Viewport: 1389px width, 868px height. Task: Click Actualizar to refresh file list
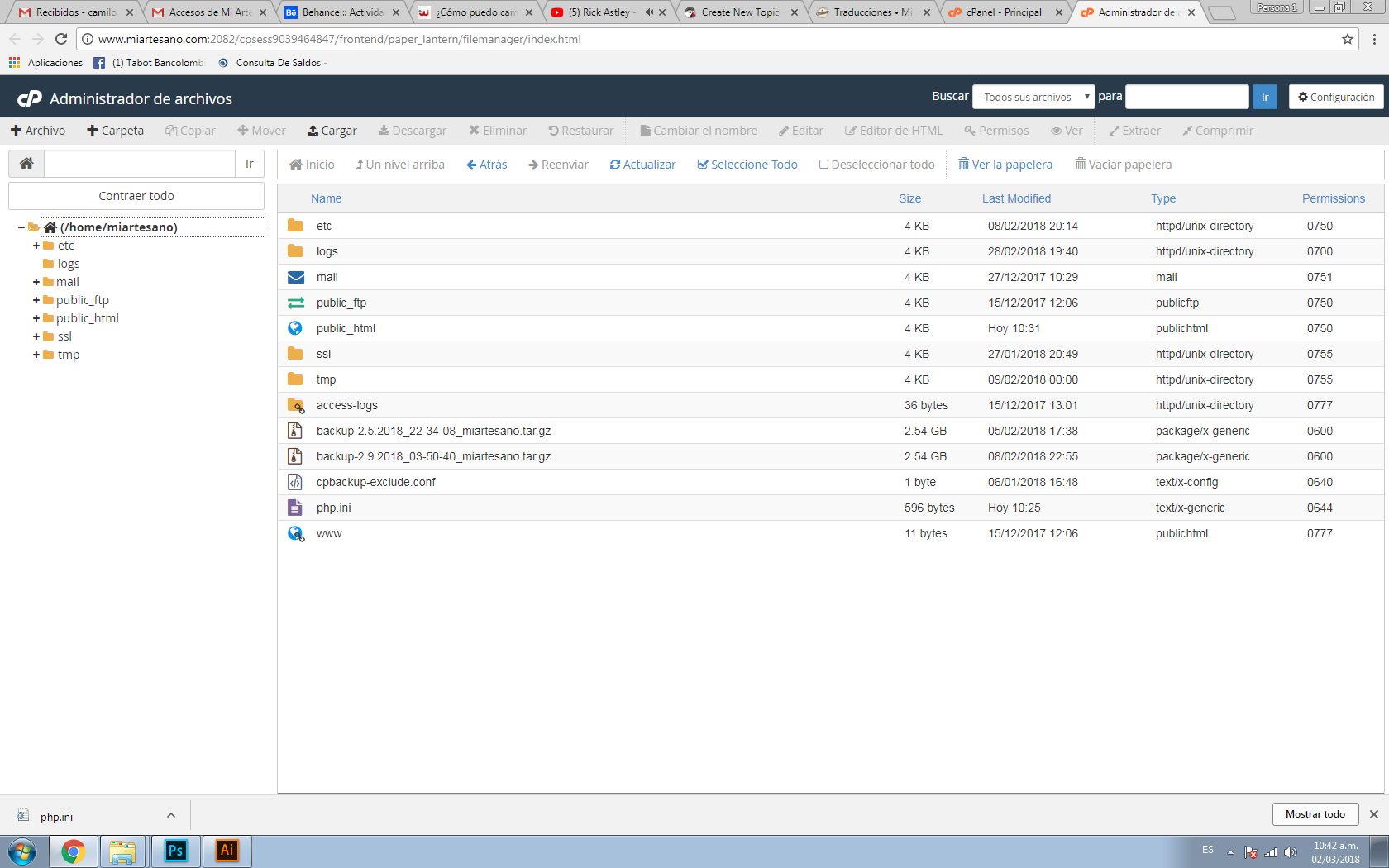pyautogui.click(x=643, y=165)
